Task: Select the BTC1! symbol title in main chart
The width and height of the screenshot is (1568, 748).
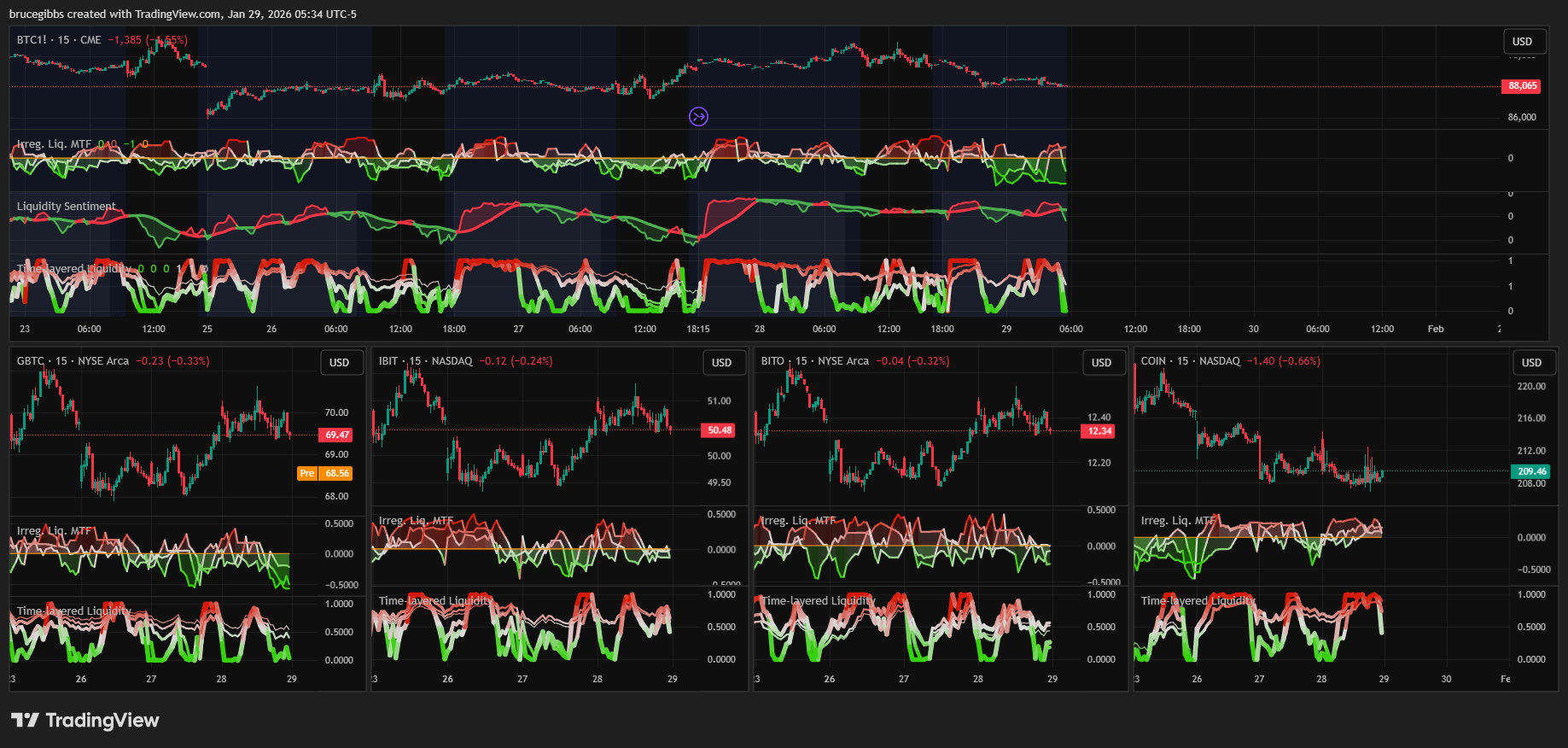Action: click(x=32, y=40)
